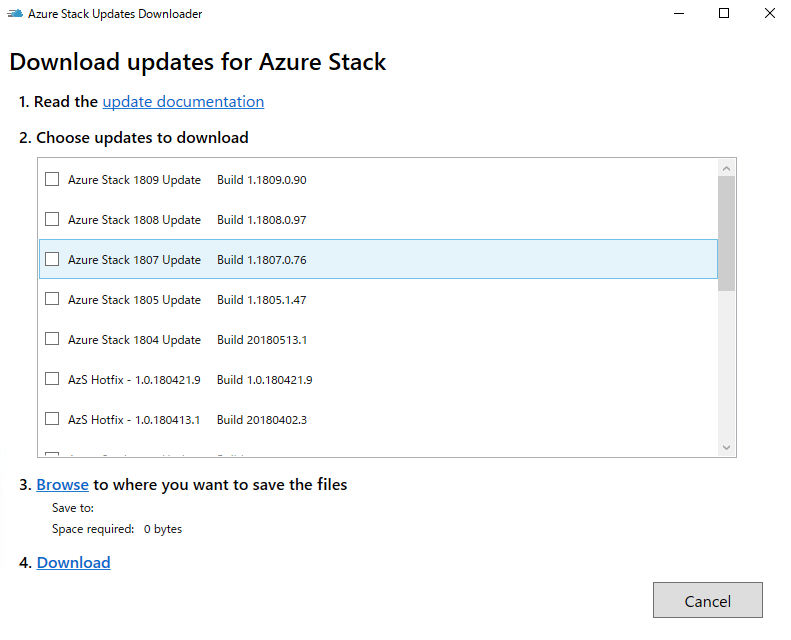Minimize the Updates Downloader window
Screen dimensions: 791x640
click(x=678, y=14)
